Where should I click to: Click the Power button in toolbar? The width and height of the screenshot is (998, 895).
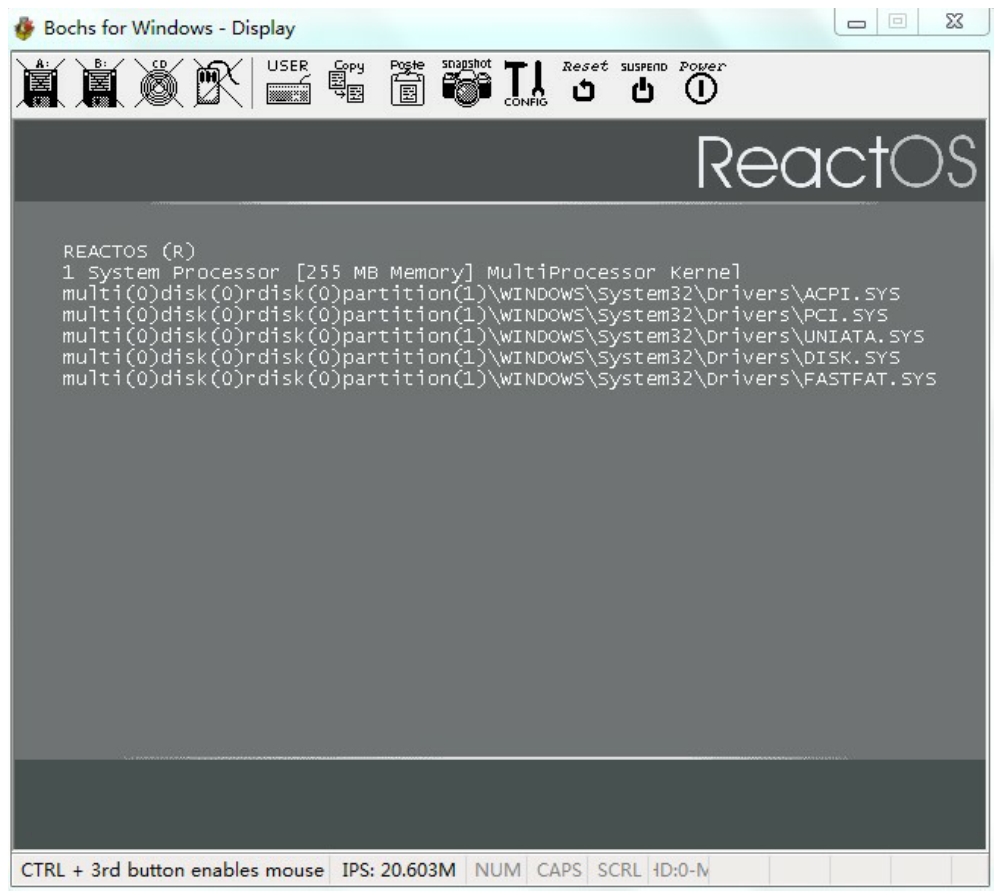[x=701, y=82]
